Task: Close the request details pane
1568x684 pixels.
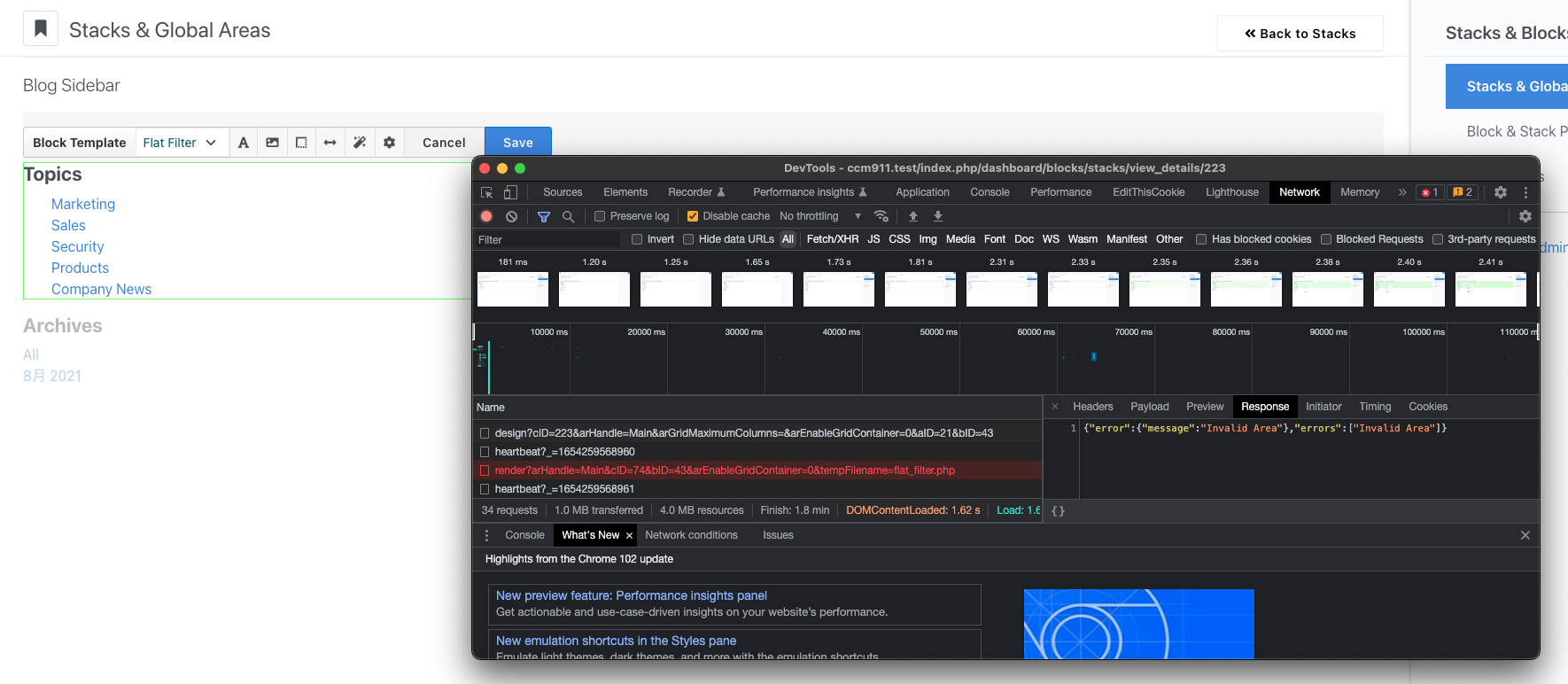Action: (x=1054, y=407)
